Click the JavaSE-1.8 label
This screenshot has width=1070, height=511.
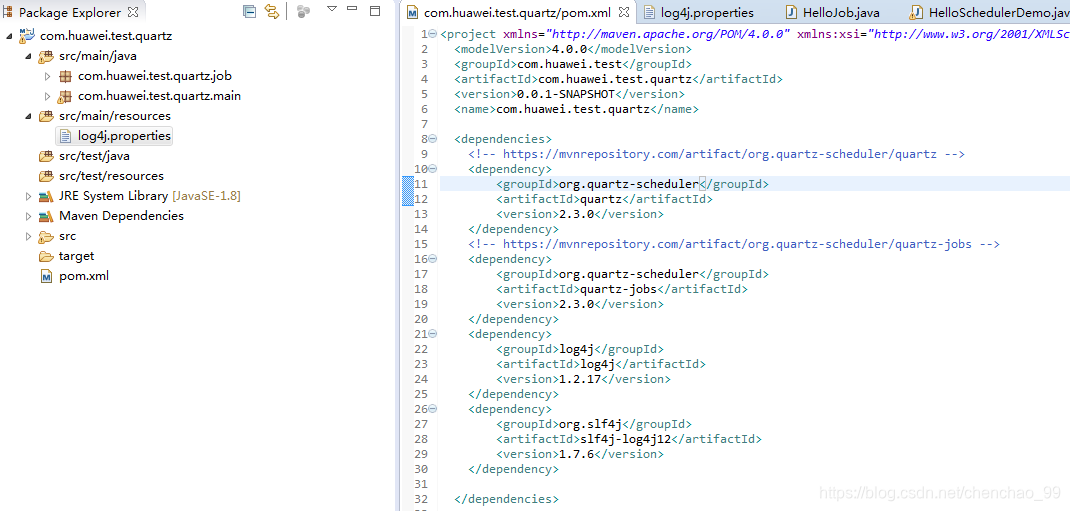206,196
